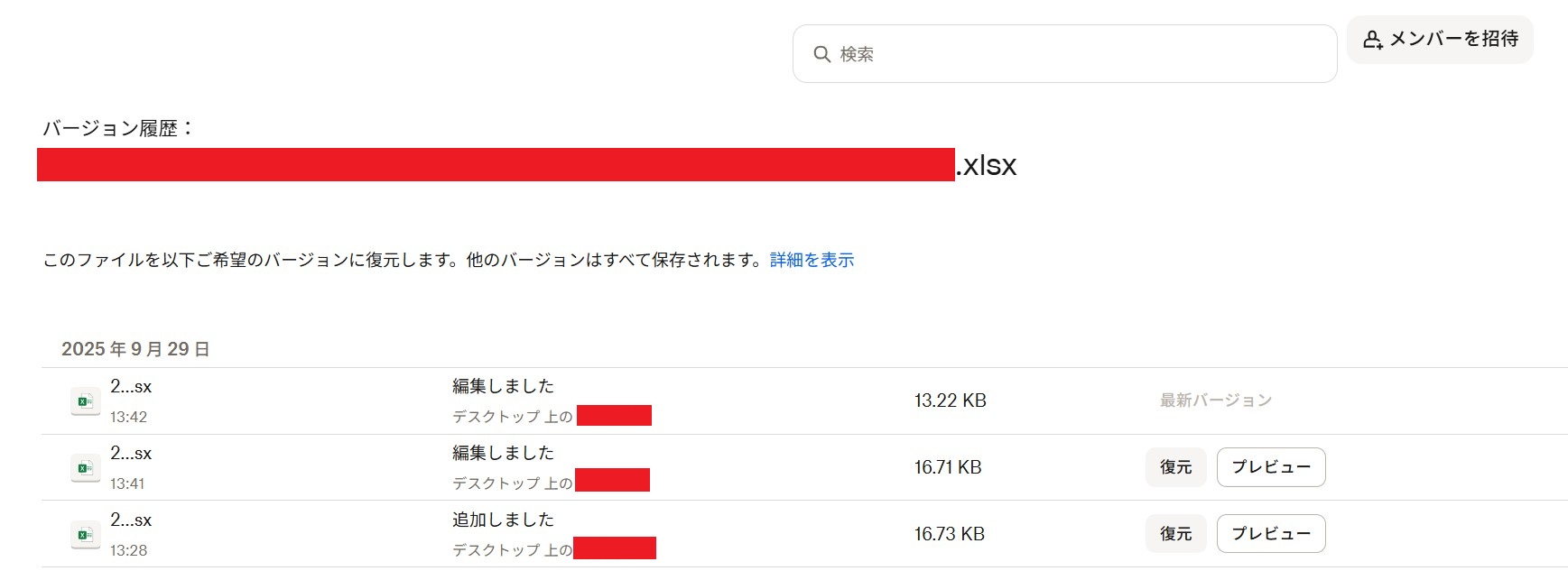Viewport: 1568px width, 580px height.
Task: Select the 13:42 file name 2...sx
Action: pos(131,387)
